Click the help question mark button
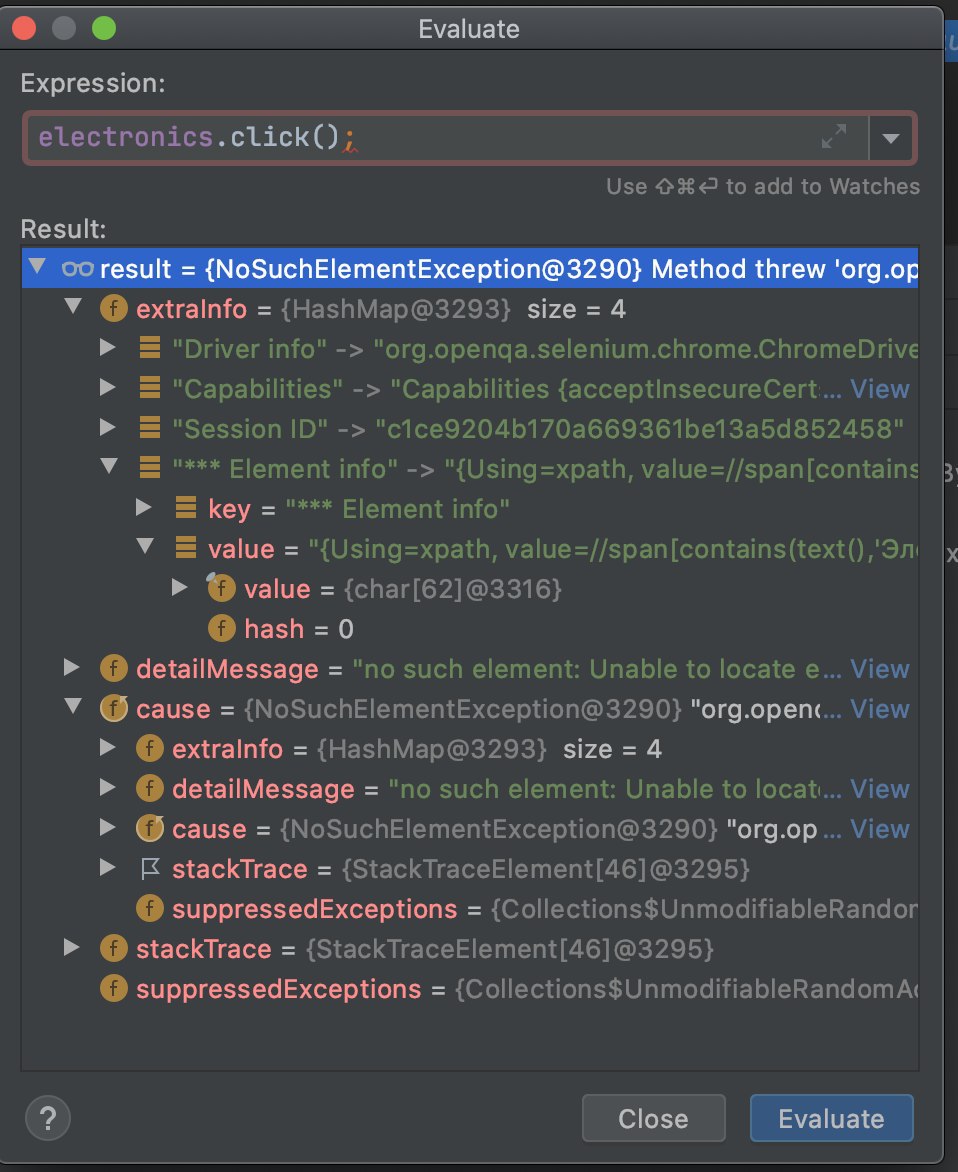 tap(48, 1116)
